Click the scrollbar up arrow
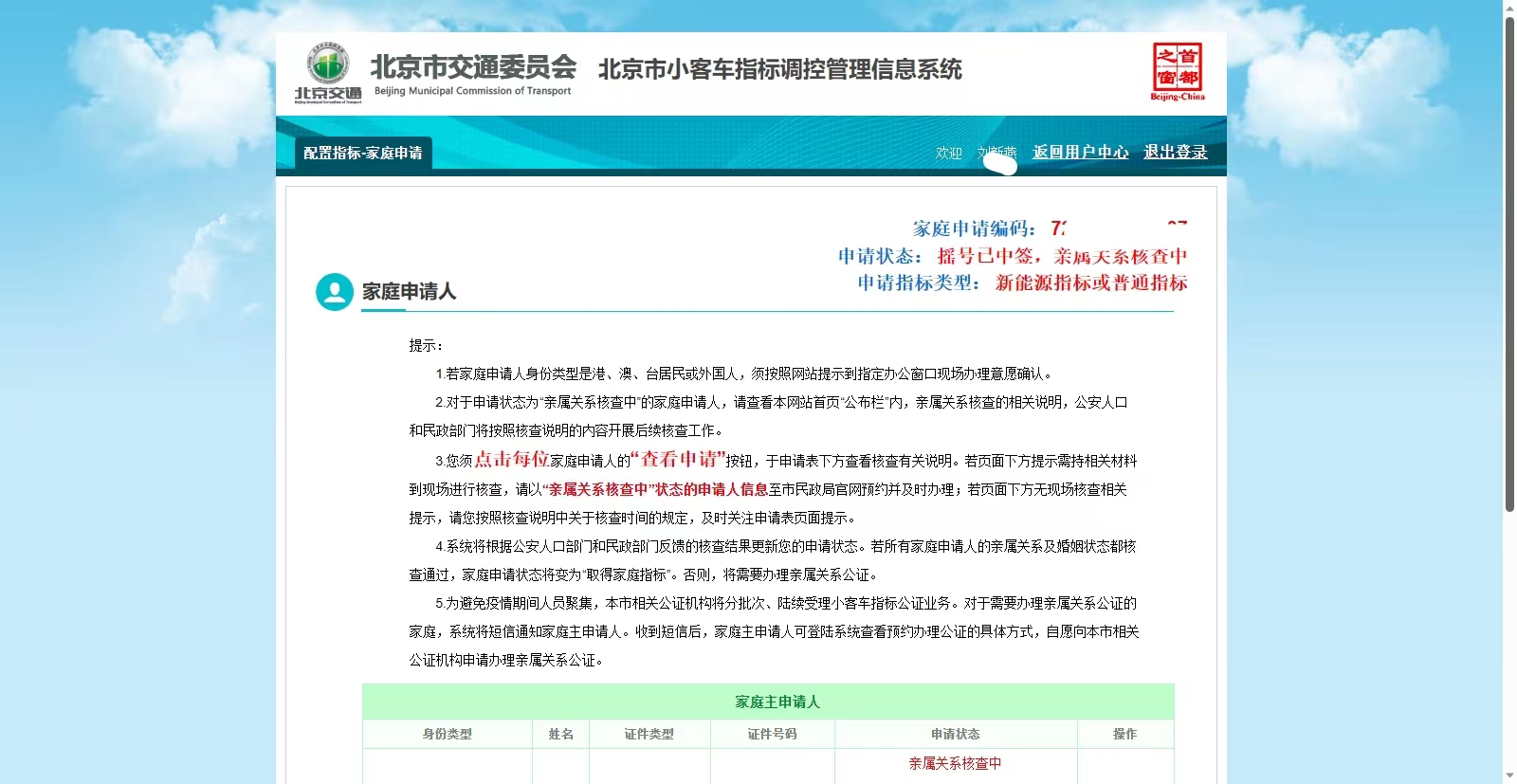 tap(1509, 8)
